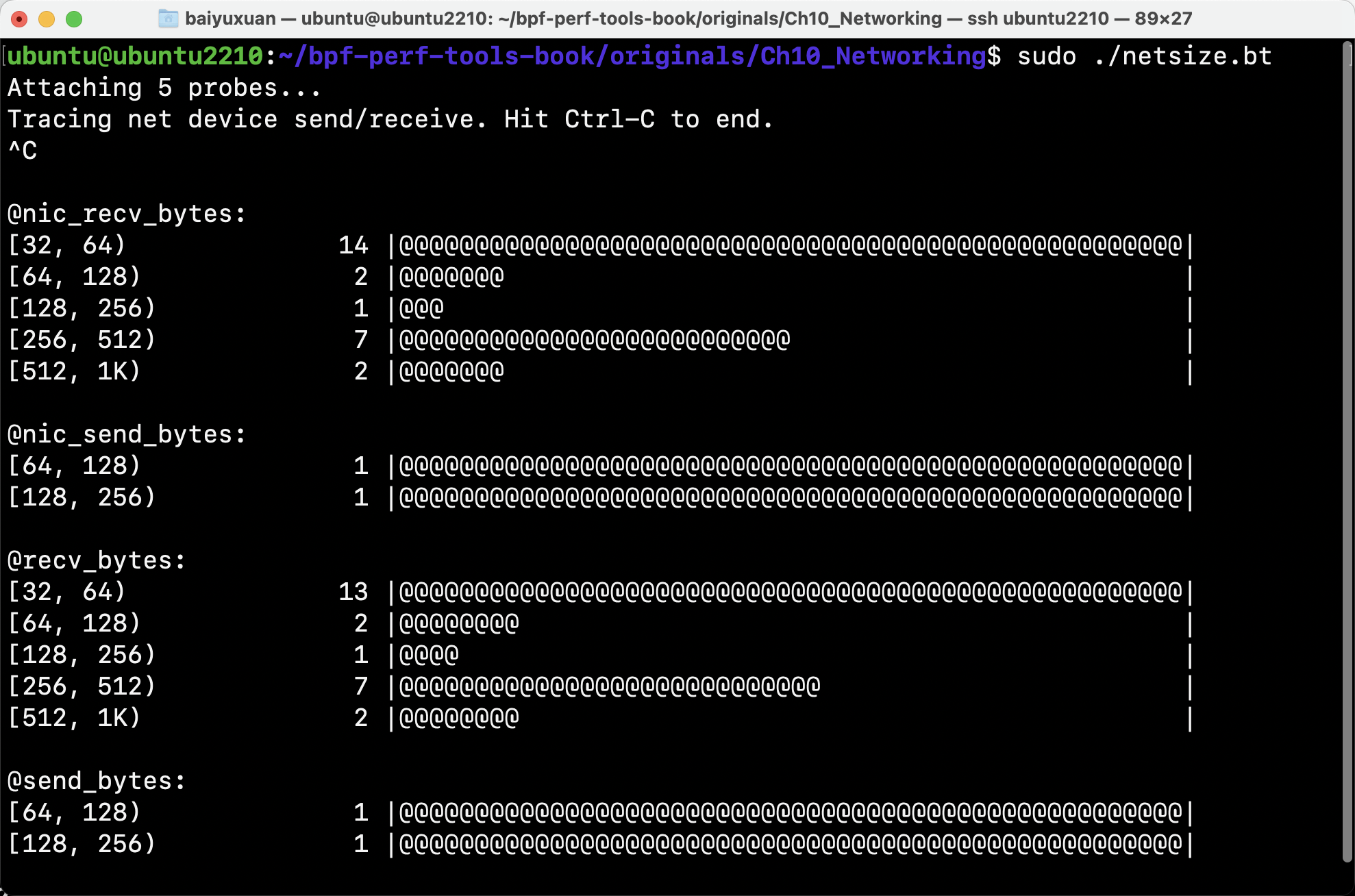Click the yellow minimize window button
1355x896 pixels.
(47, 19)
